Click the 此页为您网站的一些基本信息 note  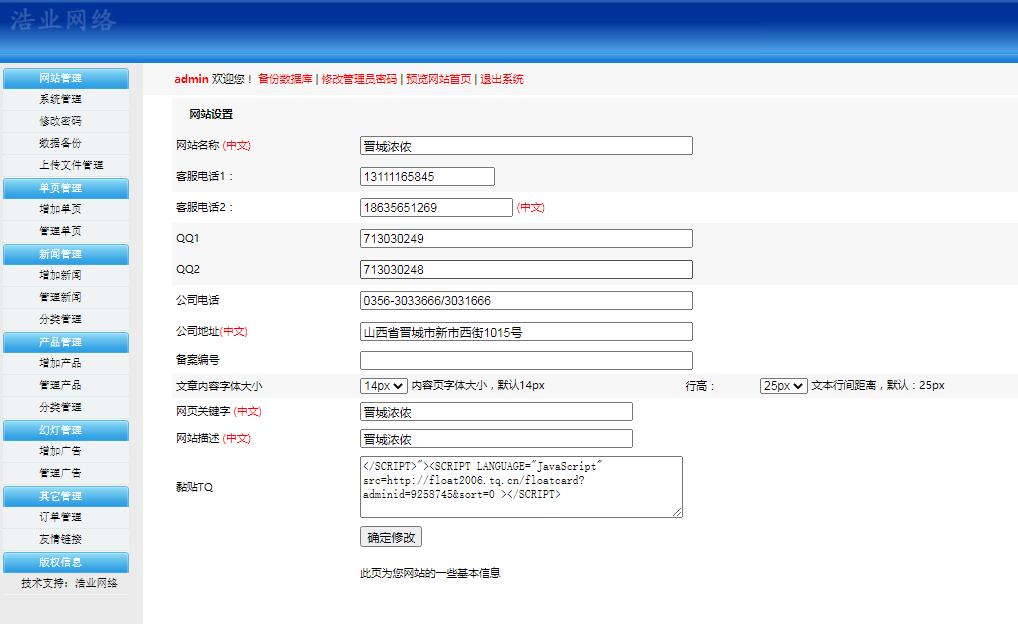(430, 573)
